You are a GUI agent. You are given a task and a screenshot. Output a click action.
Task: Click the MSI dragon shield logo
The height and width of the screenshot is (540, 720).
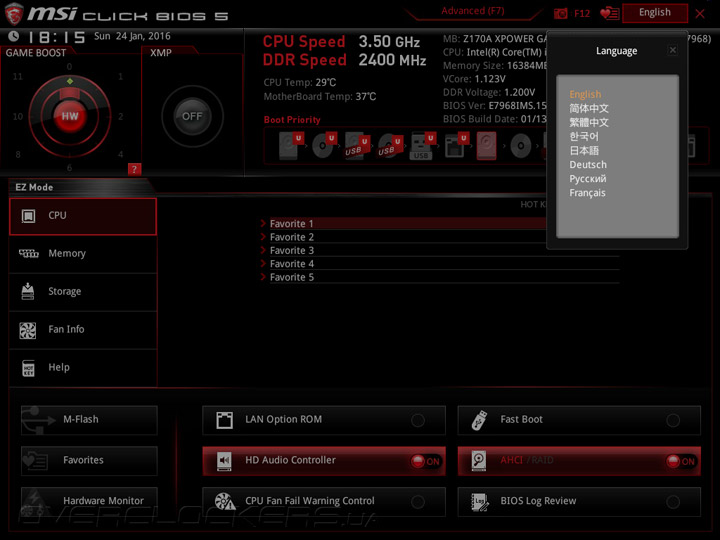pyautogui.click(x=14, y=13)
